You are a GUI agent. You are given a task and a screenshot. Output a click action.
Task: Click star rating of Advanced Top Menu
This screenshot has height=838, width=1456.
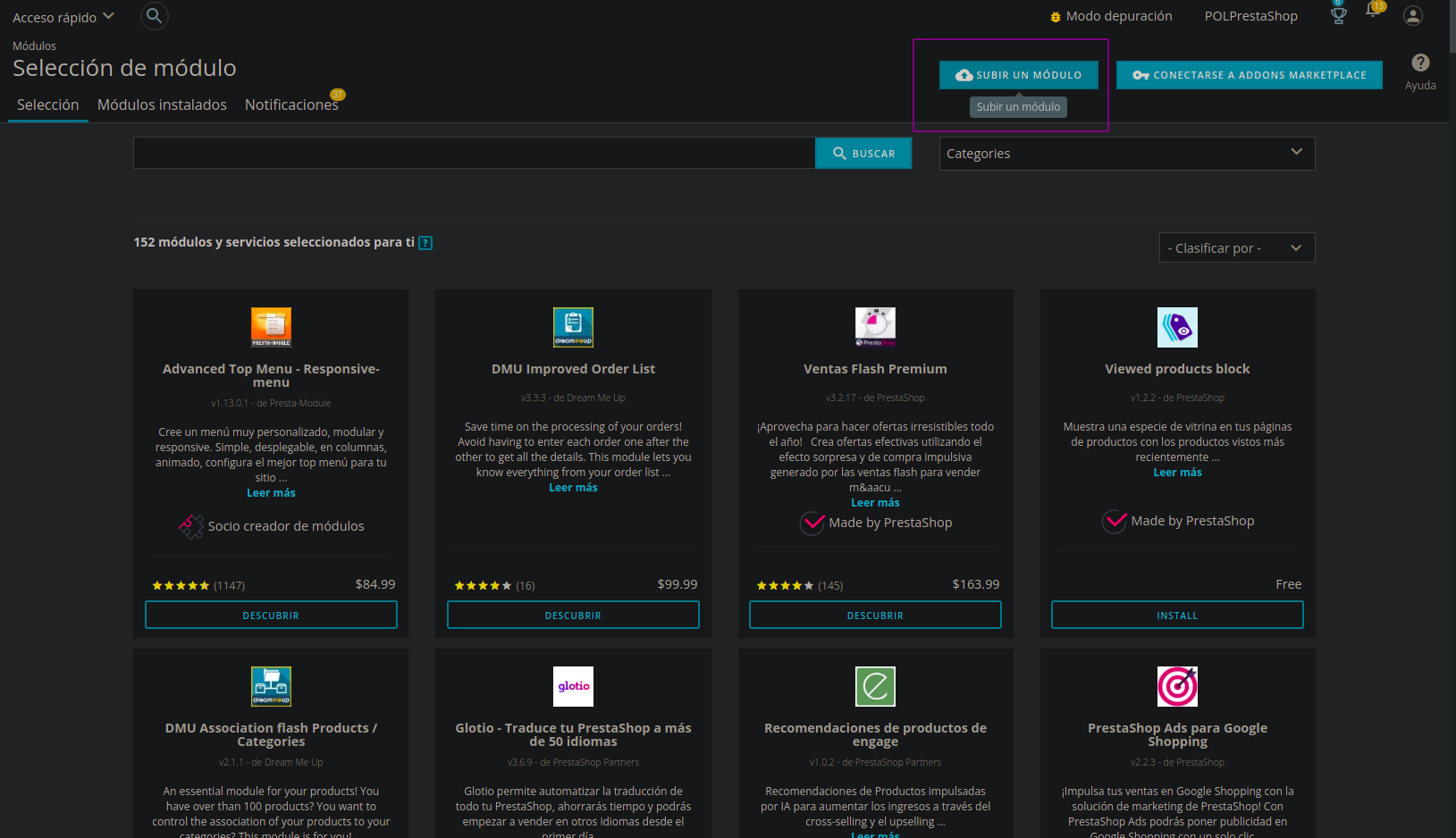tap(181, 586)
